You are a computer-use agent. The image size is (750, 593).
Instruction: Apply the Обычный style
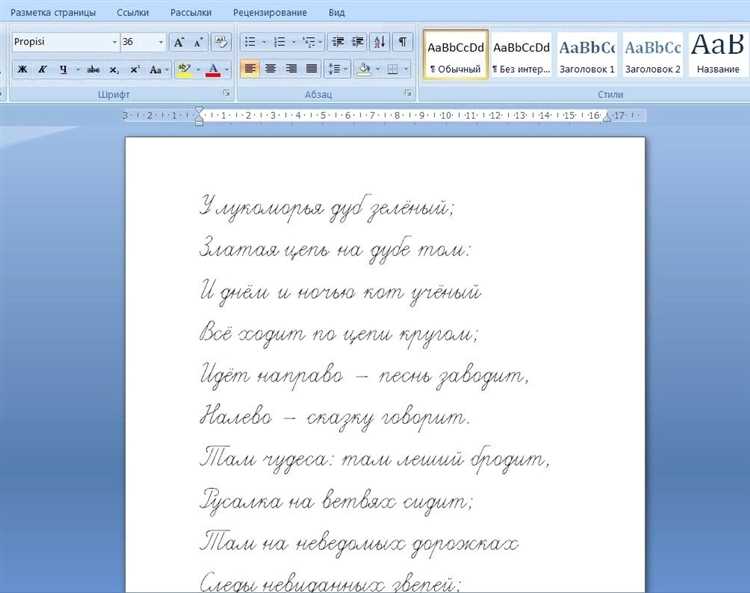tap(456, 55)
